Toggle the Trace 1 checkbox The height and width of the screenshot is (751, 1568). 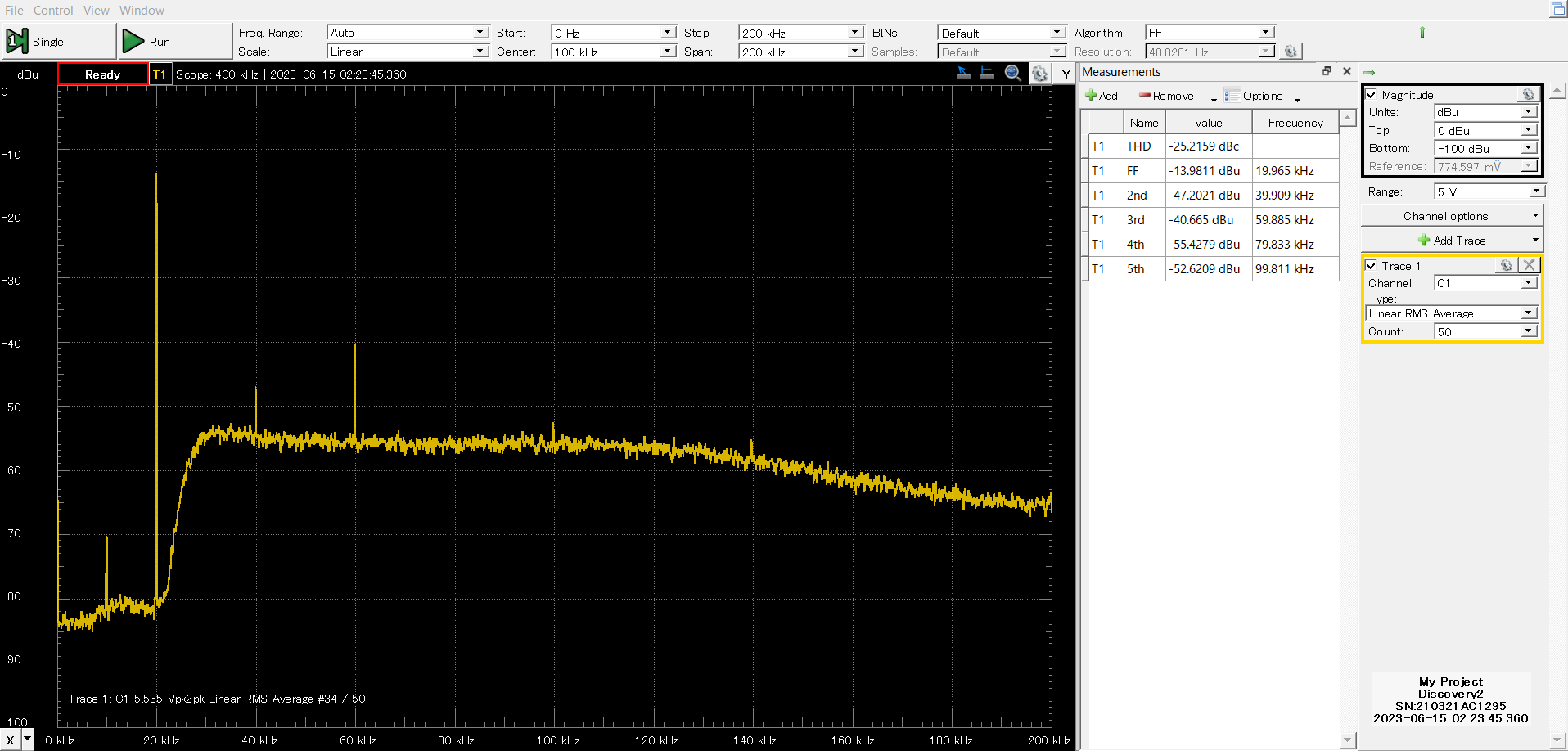[x=1372, y=265]
